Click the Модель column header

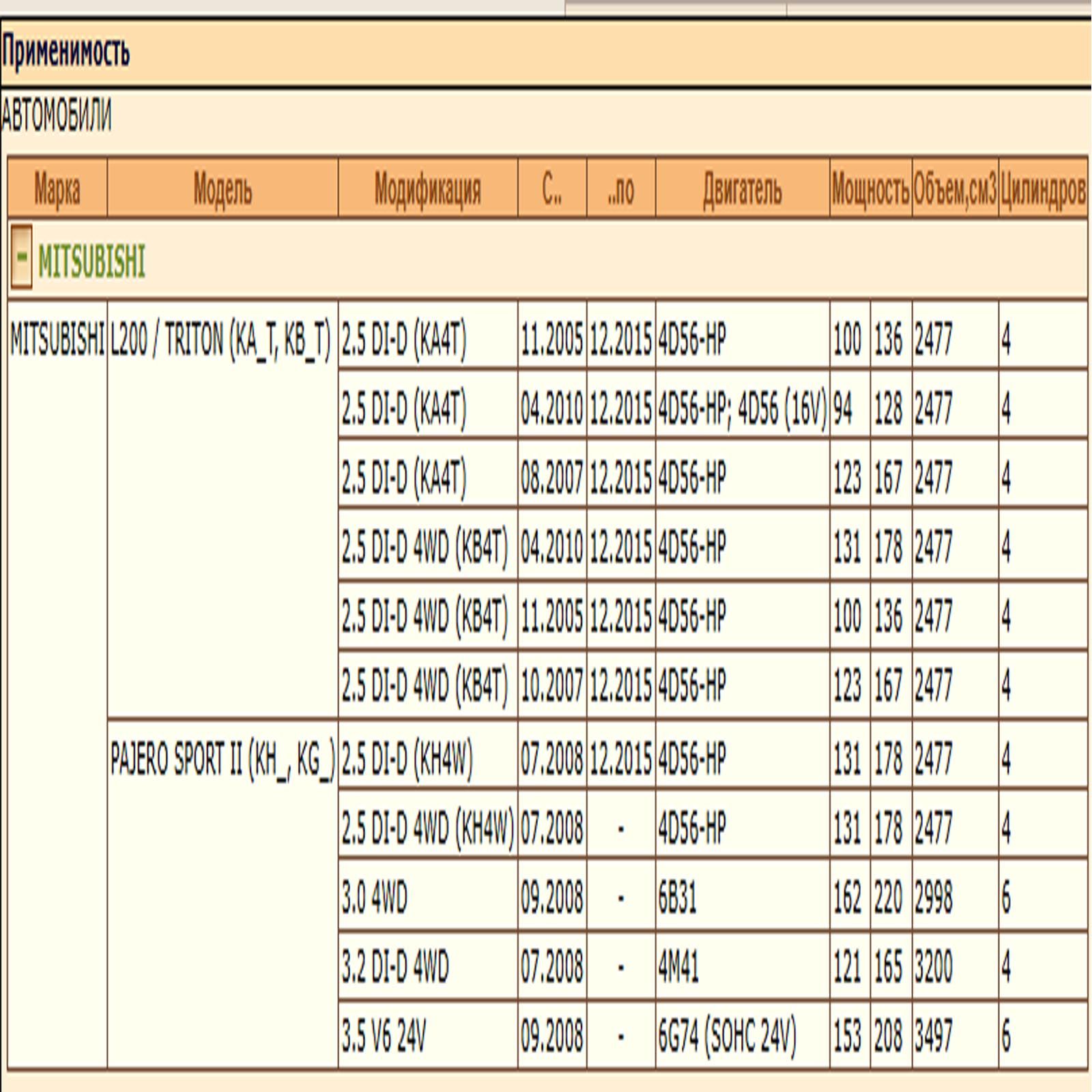click(x=222, y=189)
